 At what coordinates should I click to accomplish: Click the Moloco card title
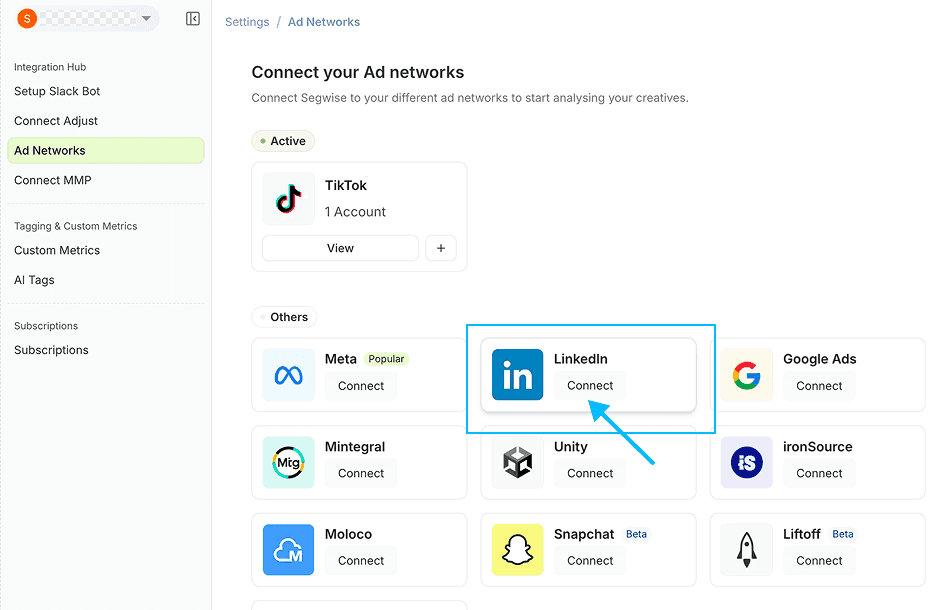tap(348, 534)
